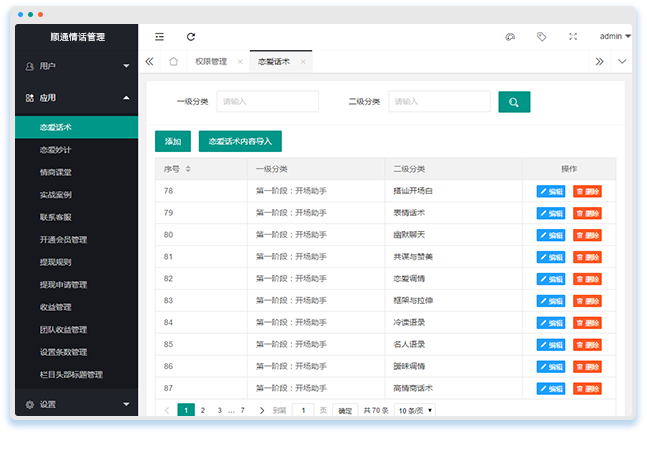Screen dimensions: 647x464
Task: Click the refresh icon in top bar
Action: [191, 37]
